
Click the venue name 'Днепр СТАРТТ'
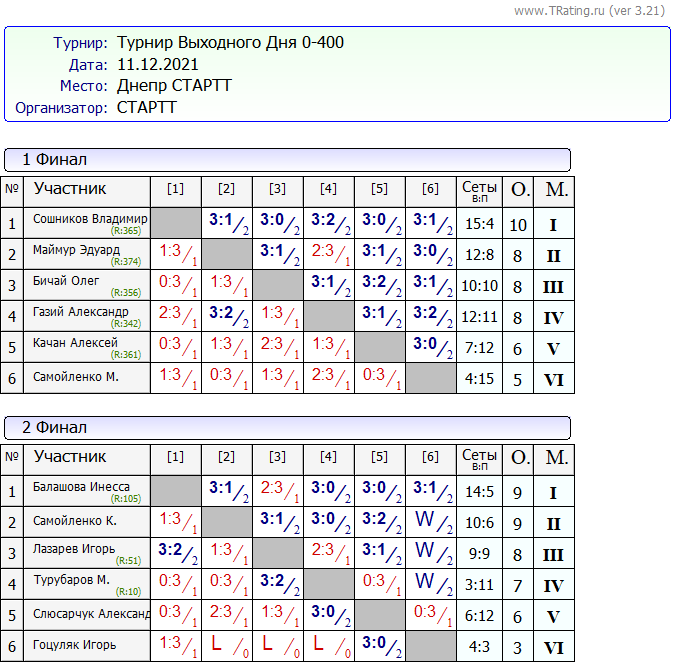174,86
